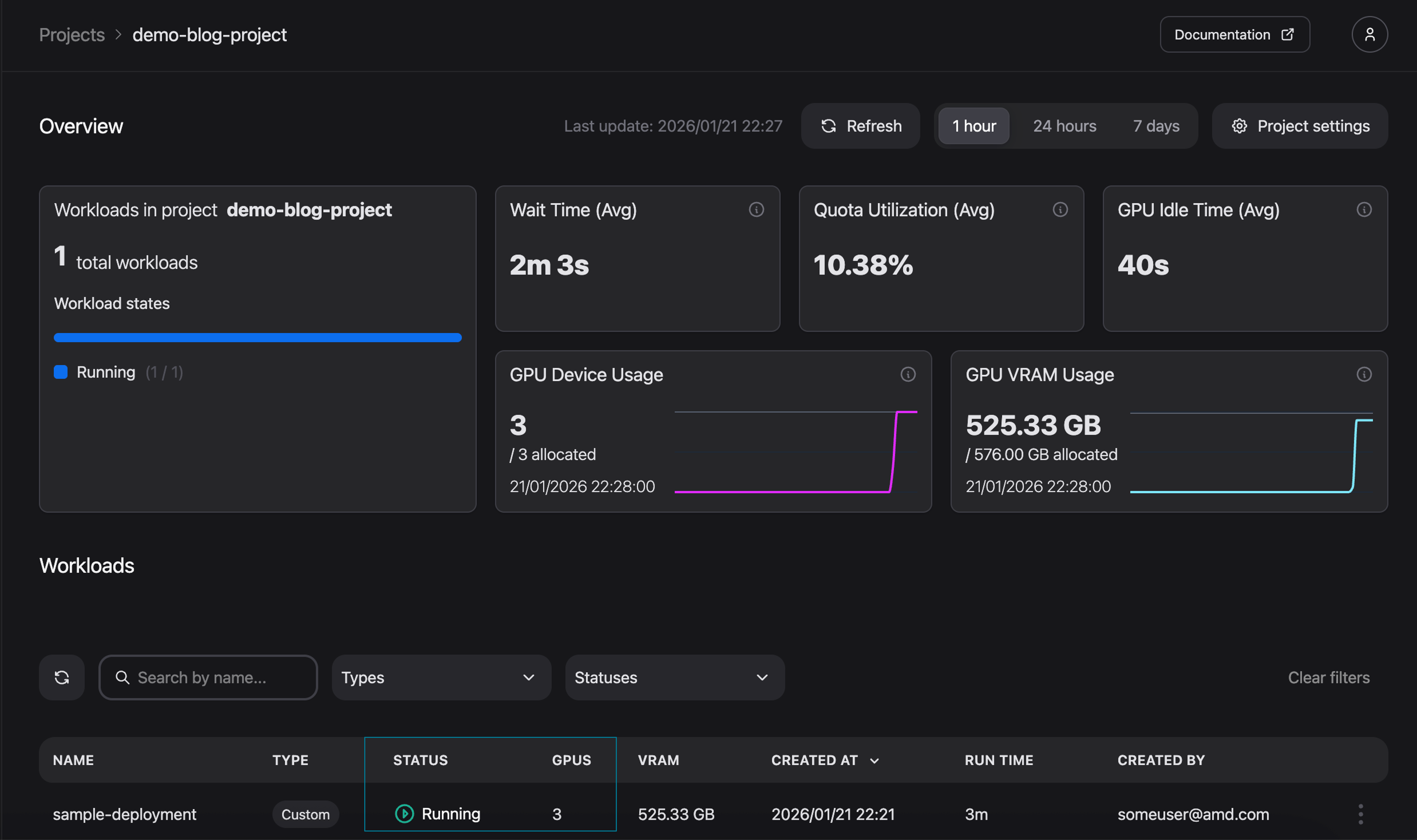This screenshot has height=840, width=1417.
Task: Click the Search by name field
Action: [208, 677]
